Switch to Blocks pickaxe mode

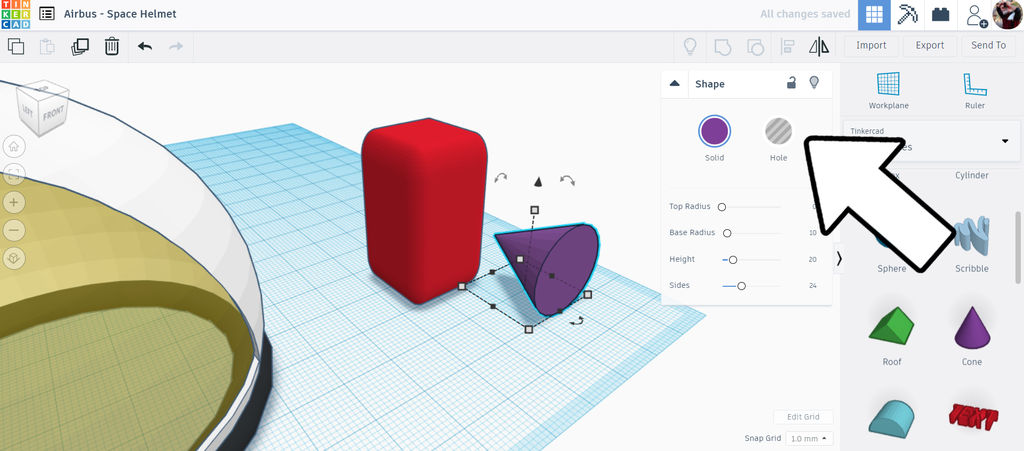point(907,14)
